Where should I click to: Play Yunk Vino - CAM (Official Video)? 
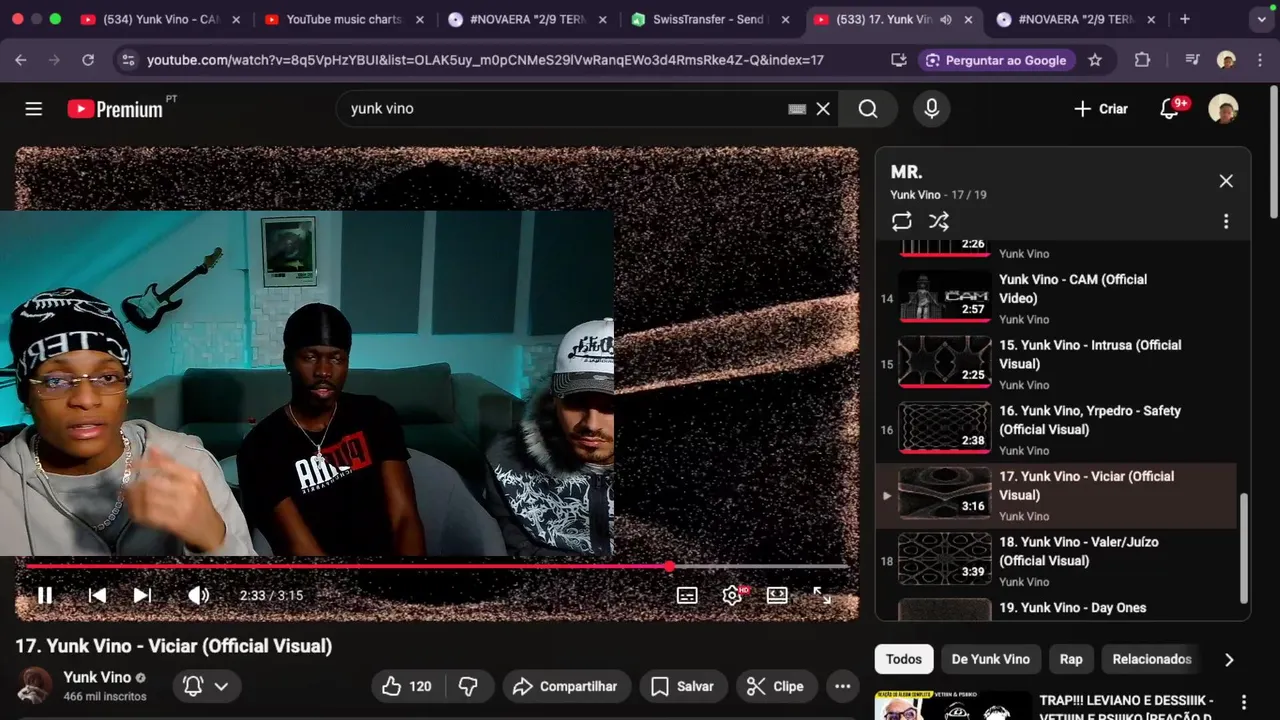(x=1056, y=298)
